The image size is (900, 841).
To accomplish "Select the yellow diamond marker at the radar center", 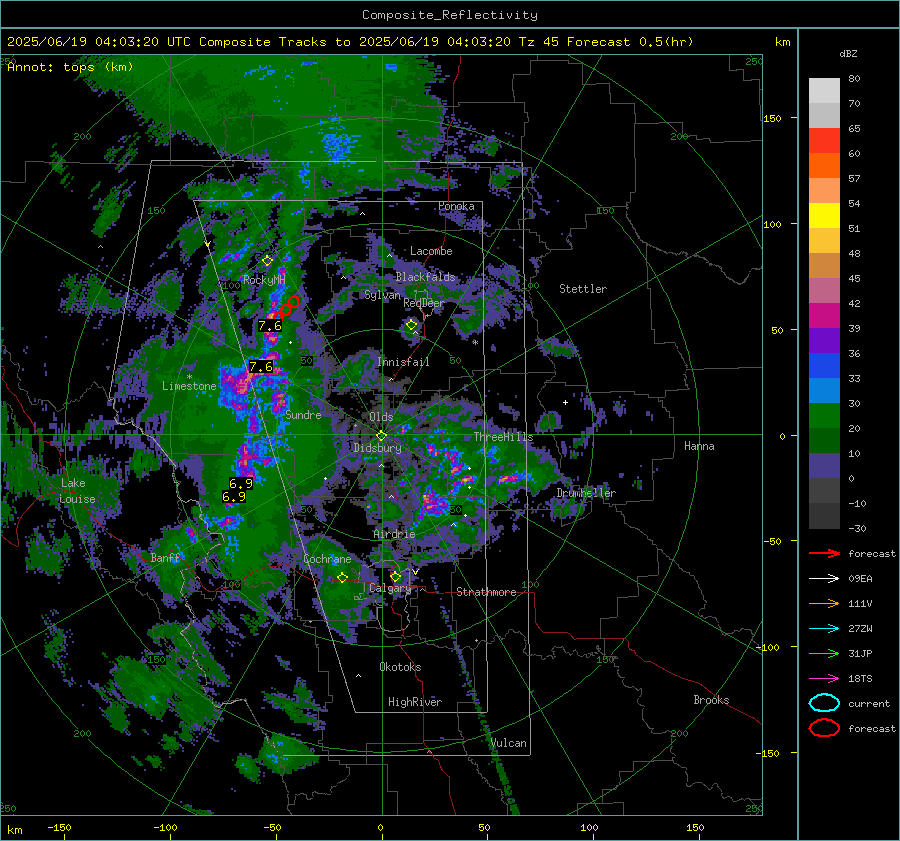I will pos(381,436).
